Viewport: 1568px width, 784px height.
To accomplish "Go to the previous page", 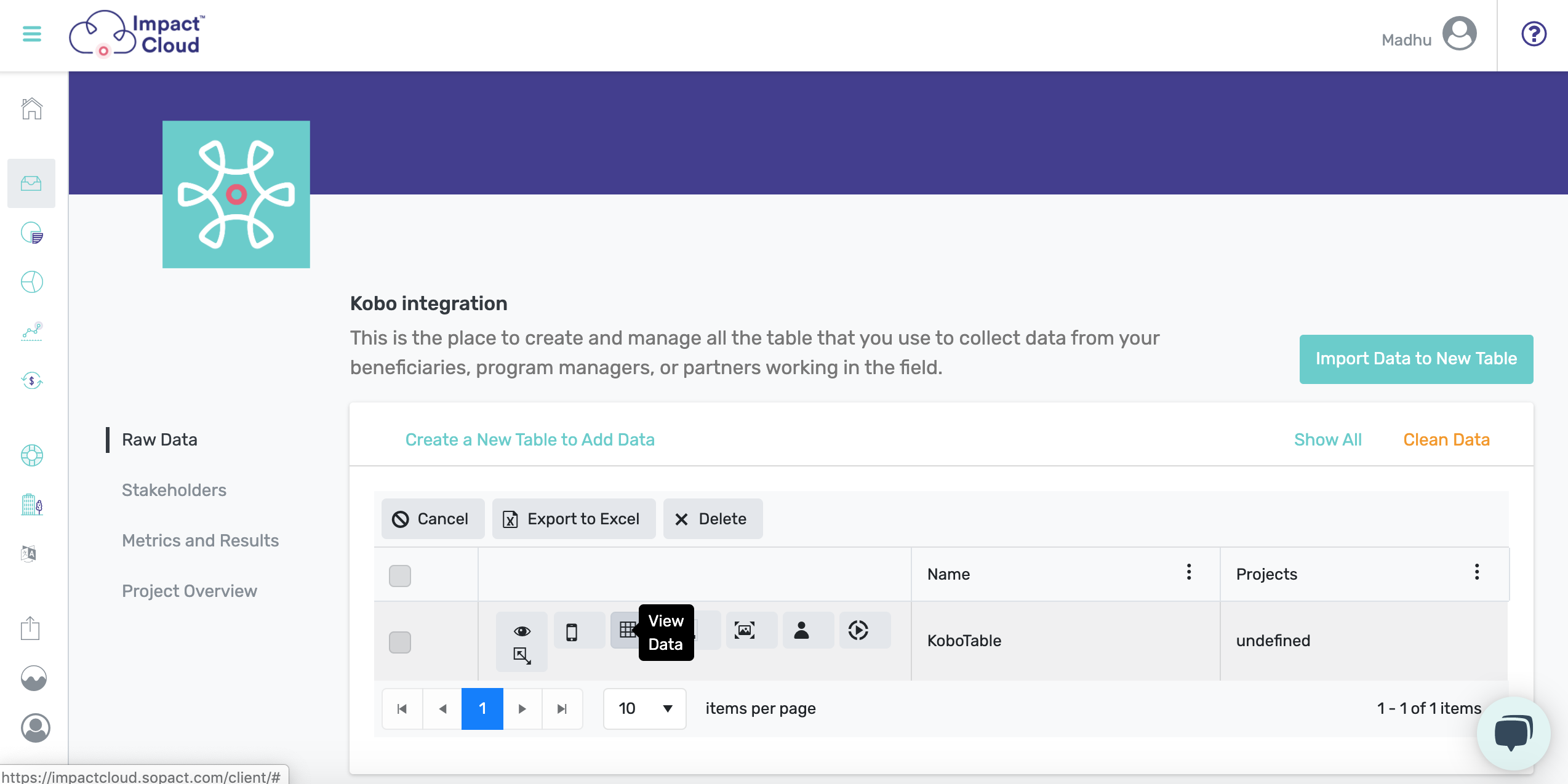I will [x=442, y=709].
